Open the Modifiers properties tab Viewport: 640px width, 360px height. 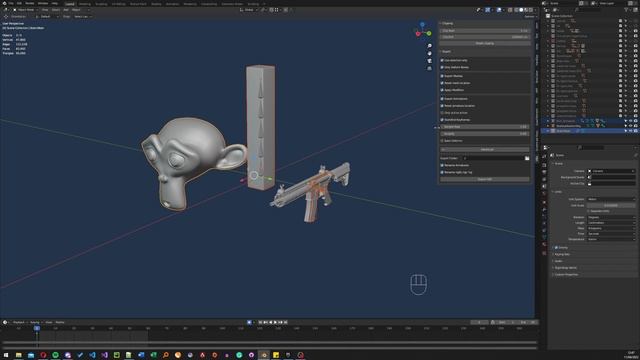(x=544, y=209)
